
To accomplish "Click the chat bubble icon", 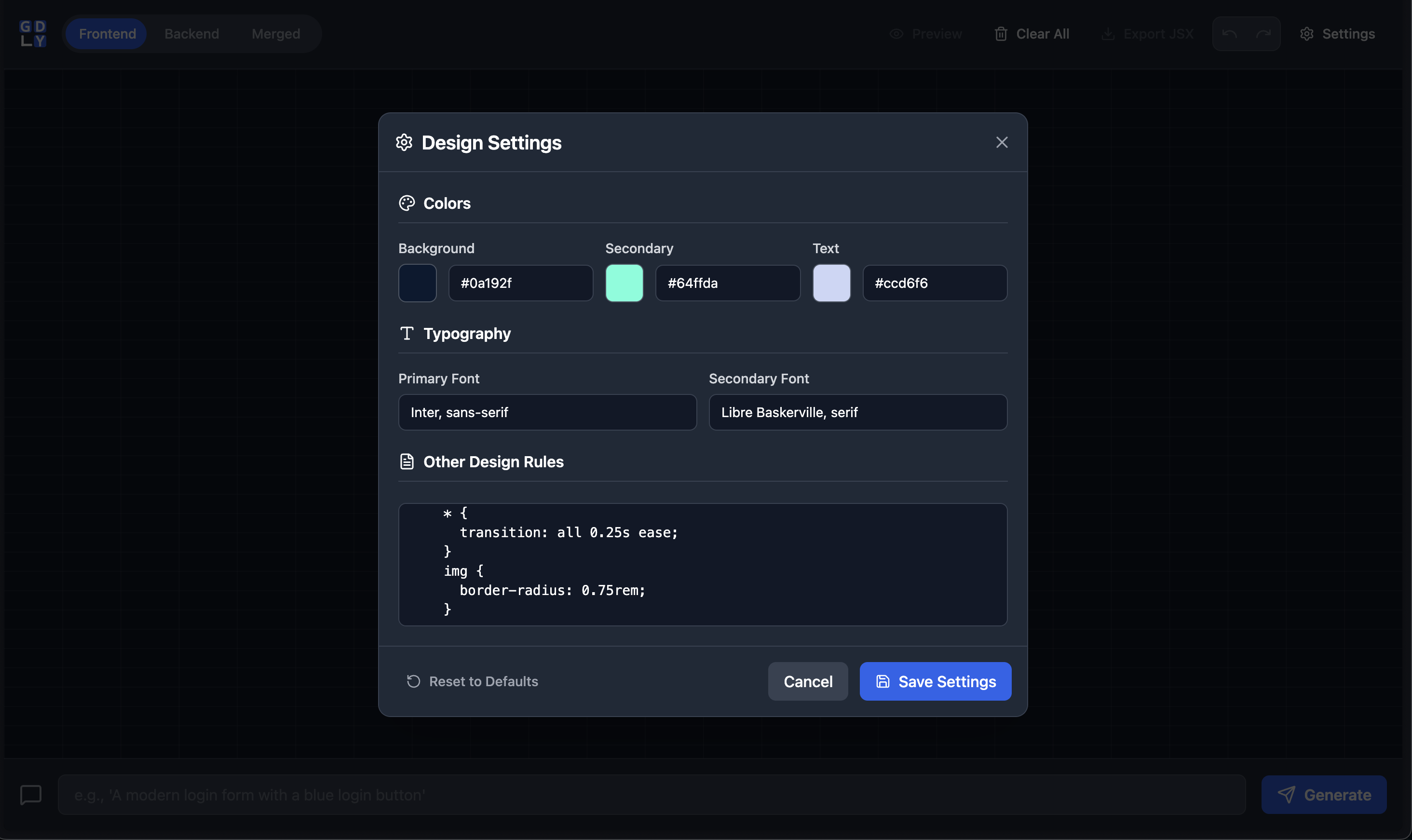I will click(30, 794).
